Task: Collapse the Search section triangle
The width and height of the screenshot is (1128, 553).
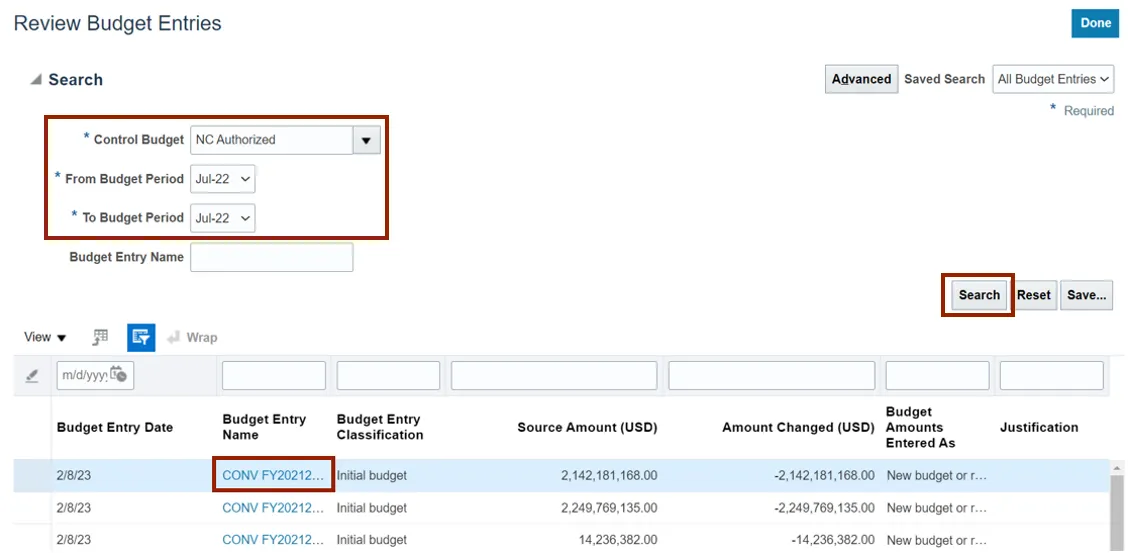Action: pos(36,80)
